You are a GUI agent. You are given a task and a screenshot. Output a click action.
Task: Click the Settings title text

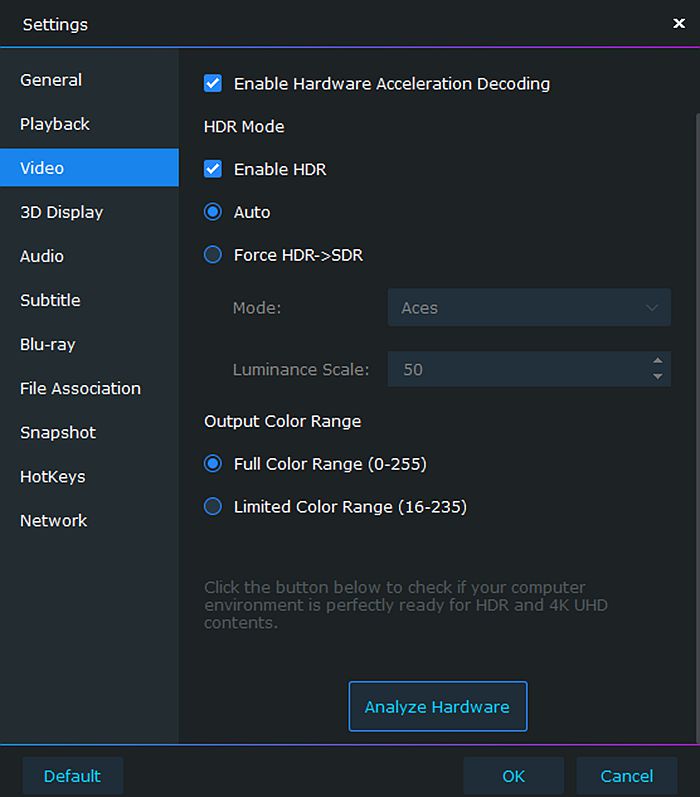click(55, 24)
